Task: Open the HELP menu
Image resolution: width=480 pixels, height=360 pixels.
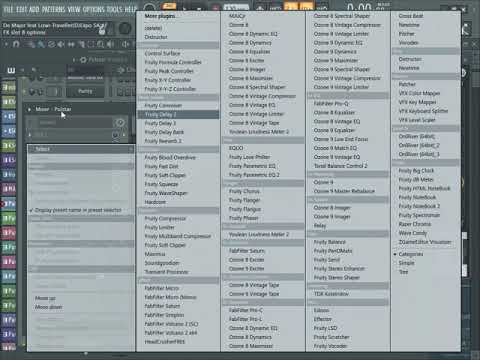Action: click(131, 9)
